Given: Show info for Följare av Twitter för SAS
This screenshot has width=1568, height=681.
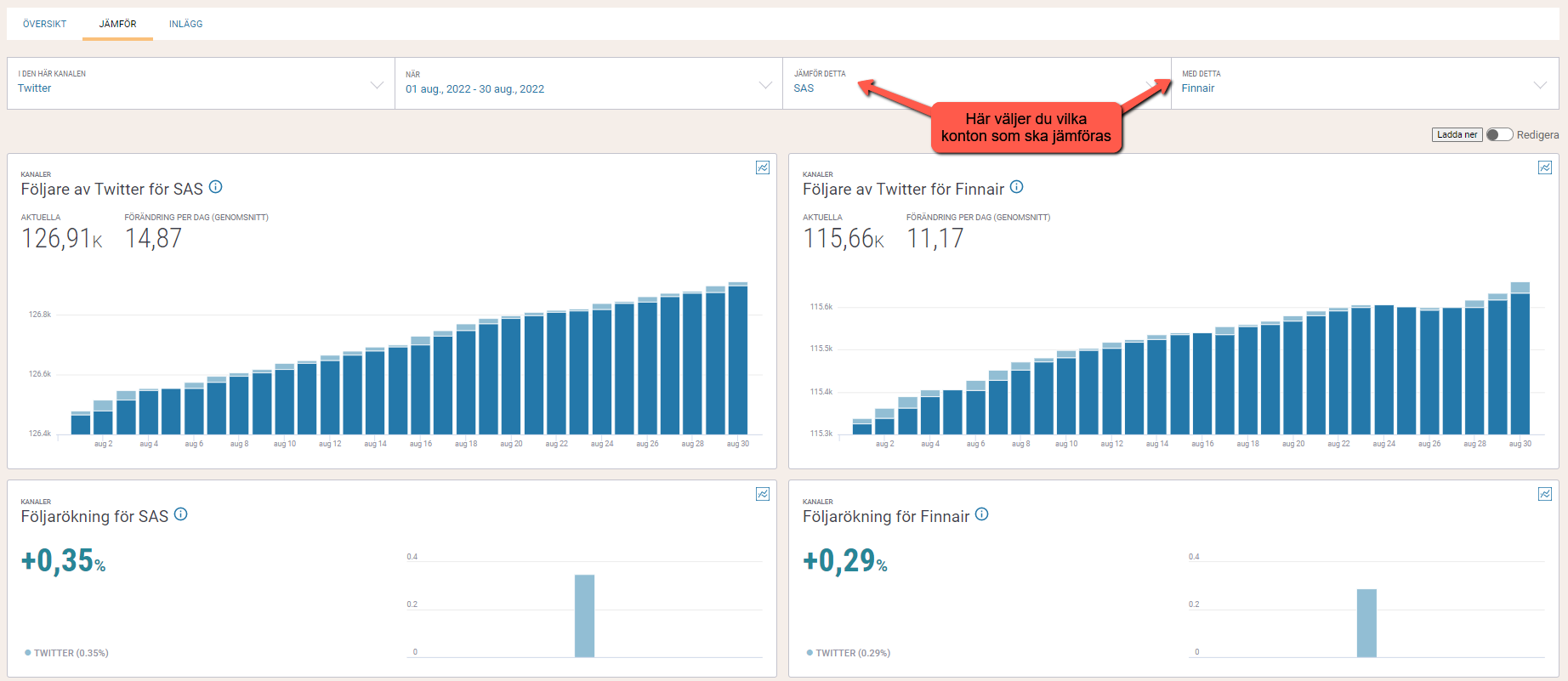Looking at the screenshot, I should [216, 187].
